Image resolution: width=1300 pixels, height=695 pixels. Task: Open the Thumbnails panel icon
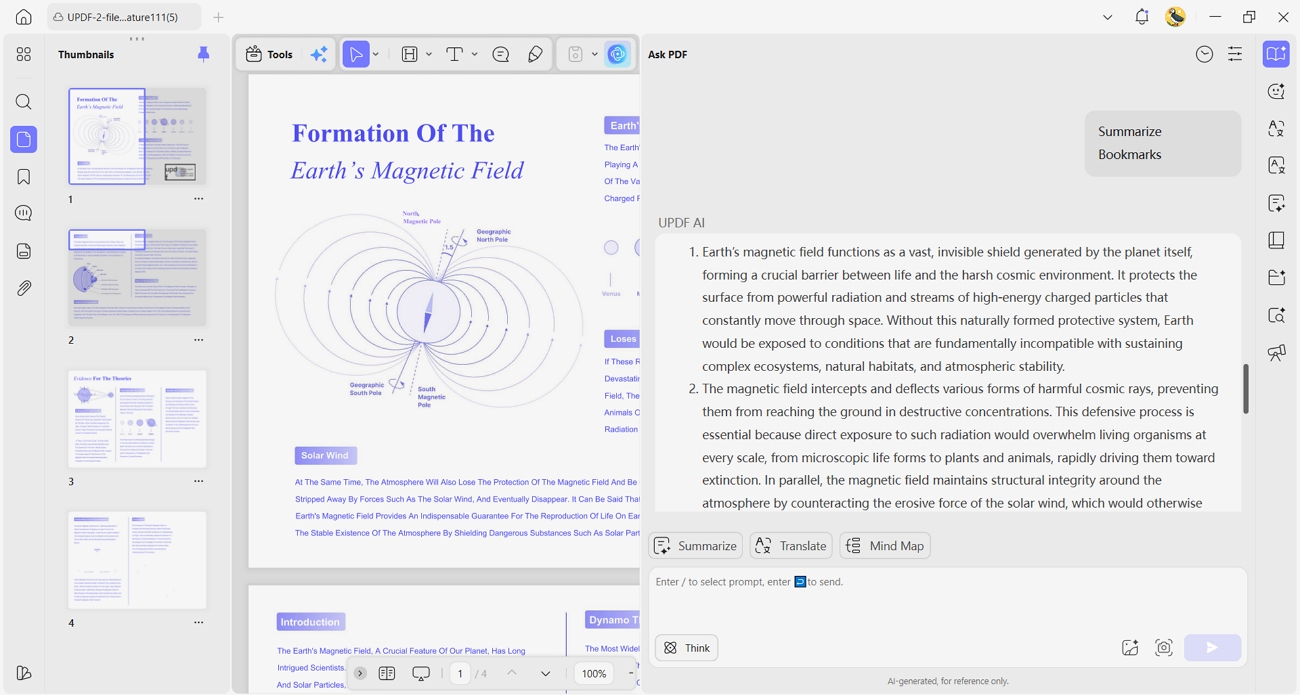click(24, 139)
